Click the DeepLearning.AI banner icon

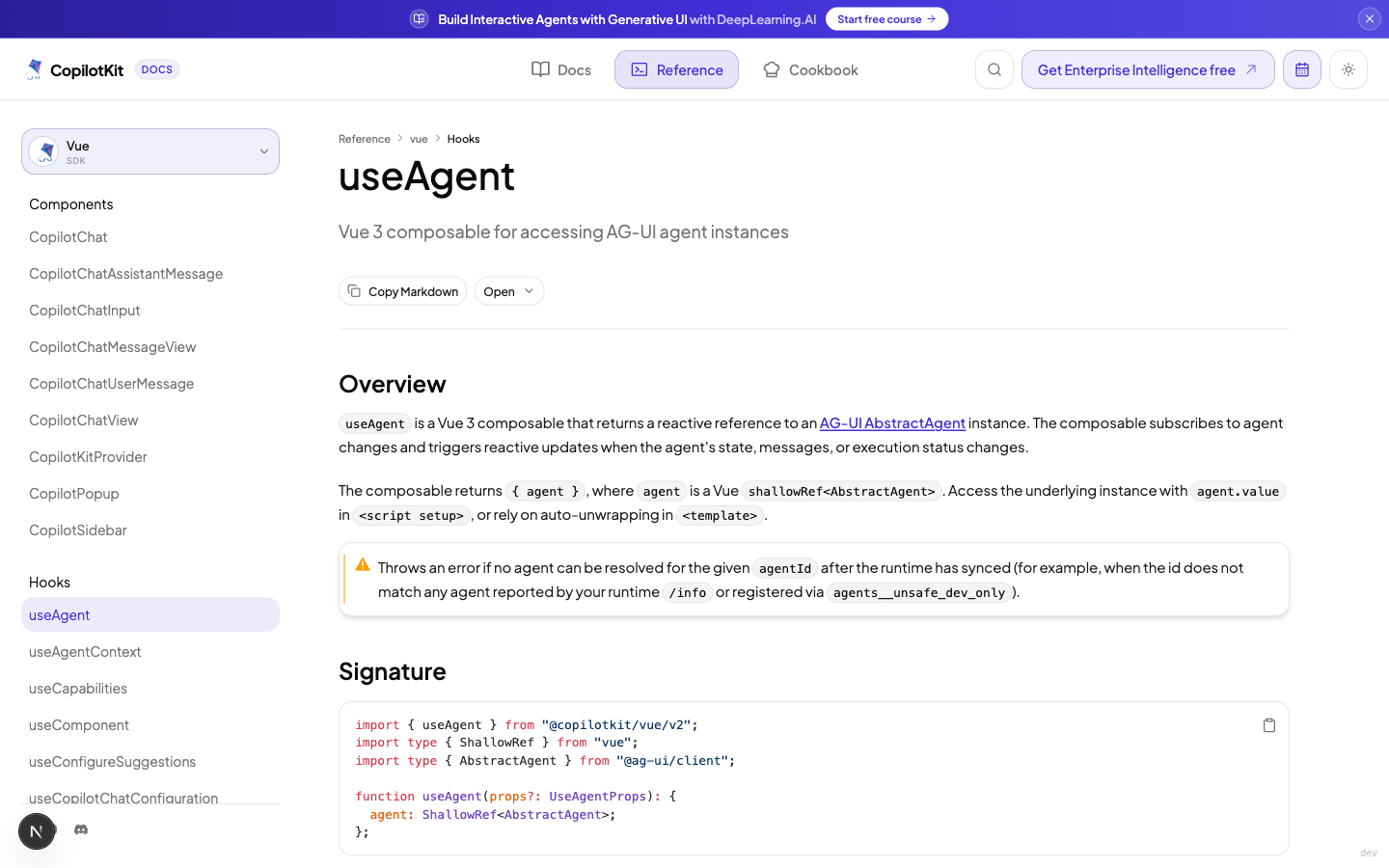tap(419, 19)
